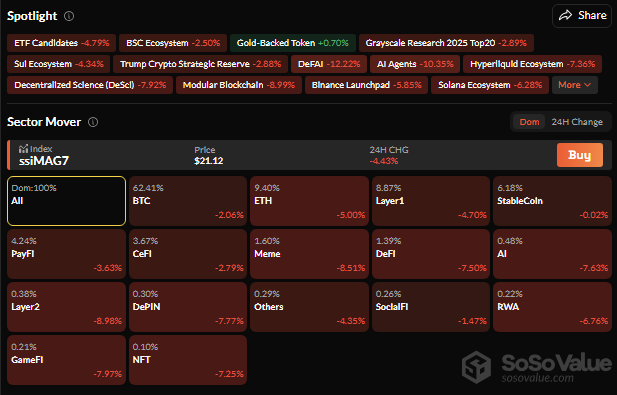Click the Spotlight info icon
This screenshot has height=395, width=617.
[x=69, y=16]
